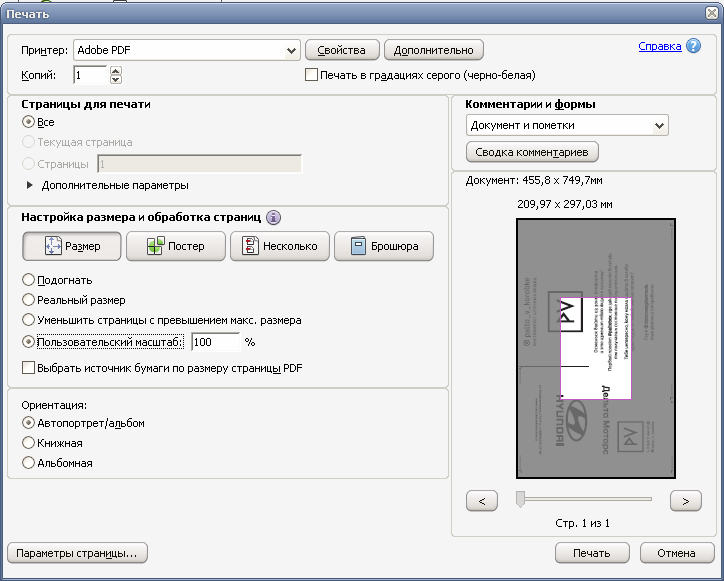Select the auto portrait/landscape (Автопортрет/альбом) orientation
Screen dimensions: 724x581
[28, 423]
